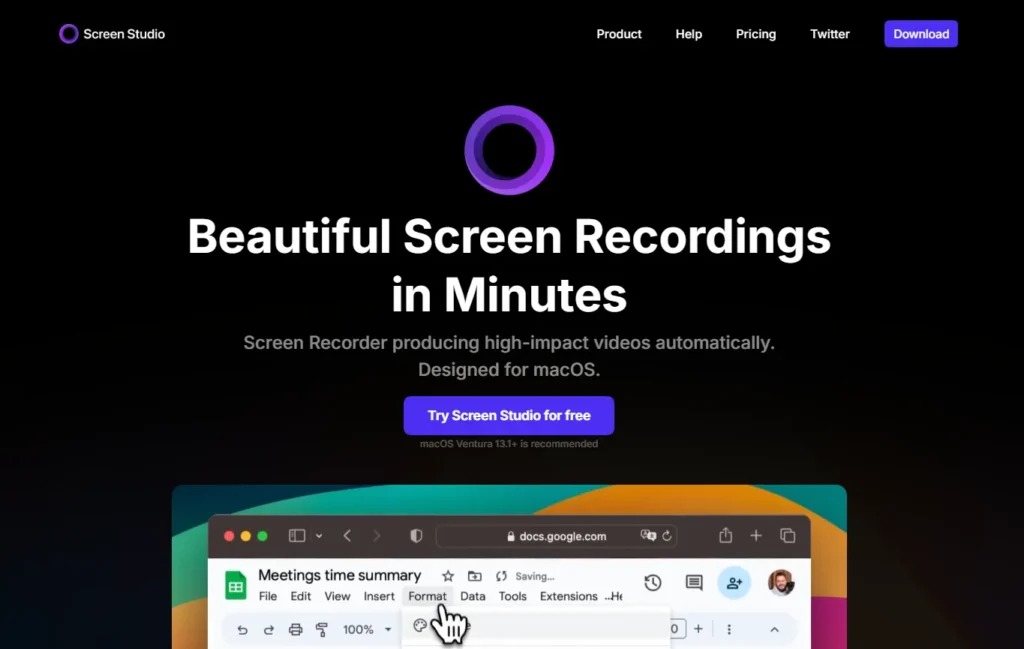
Task: Increase font size with plus button
Action: 698,629
